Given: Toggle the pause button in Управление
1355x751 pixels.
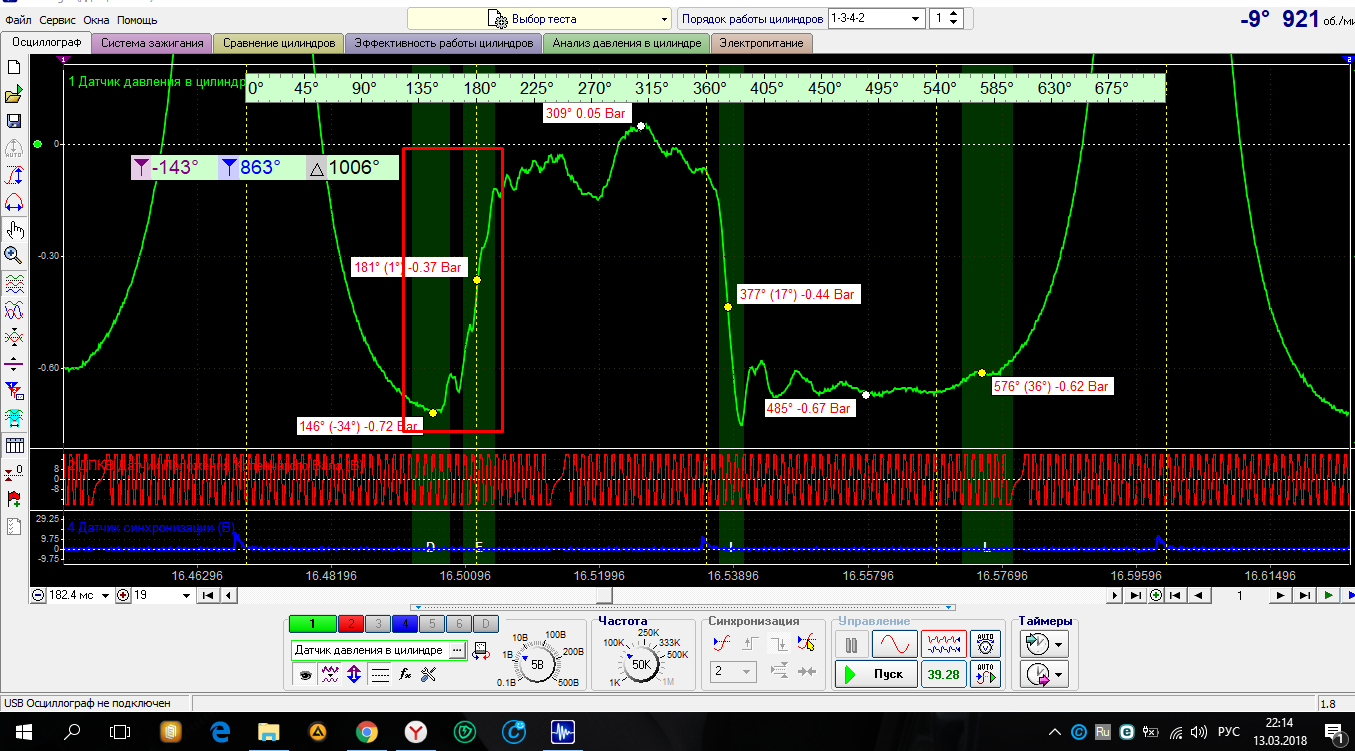Looking at the screenshot, I should click(852, 644).
